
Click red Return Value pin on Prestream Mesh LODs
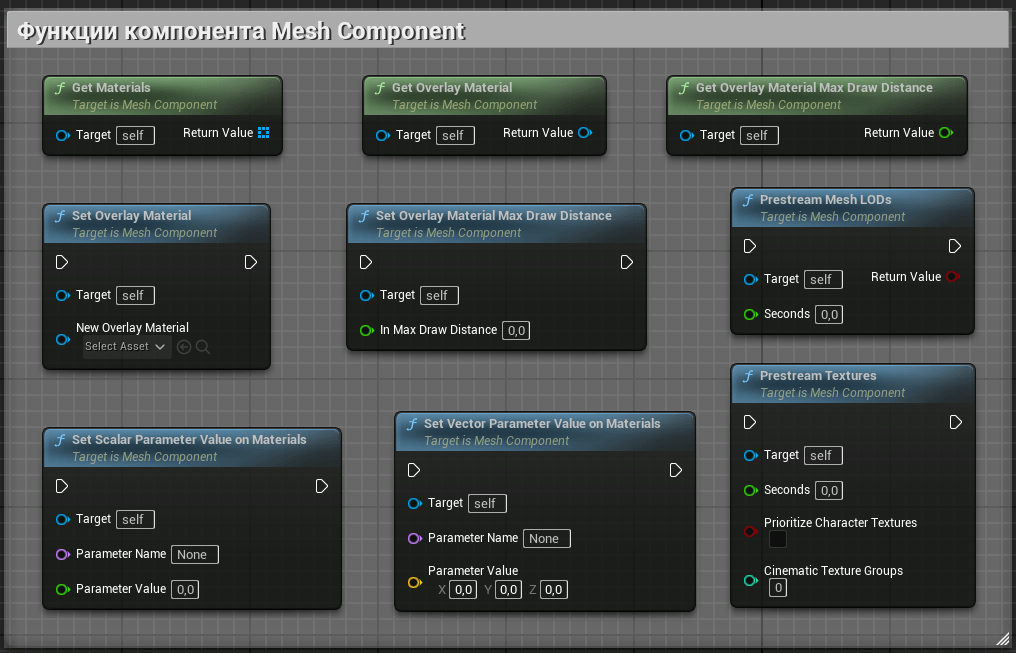point(952,277)
